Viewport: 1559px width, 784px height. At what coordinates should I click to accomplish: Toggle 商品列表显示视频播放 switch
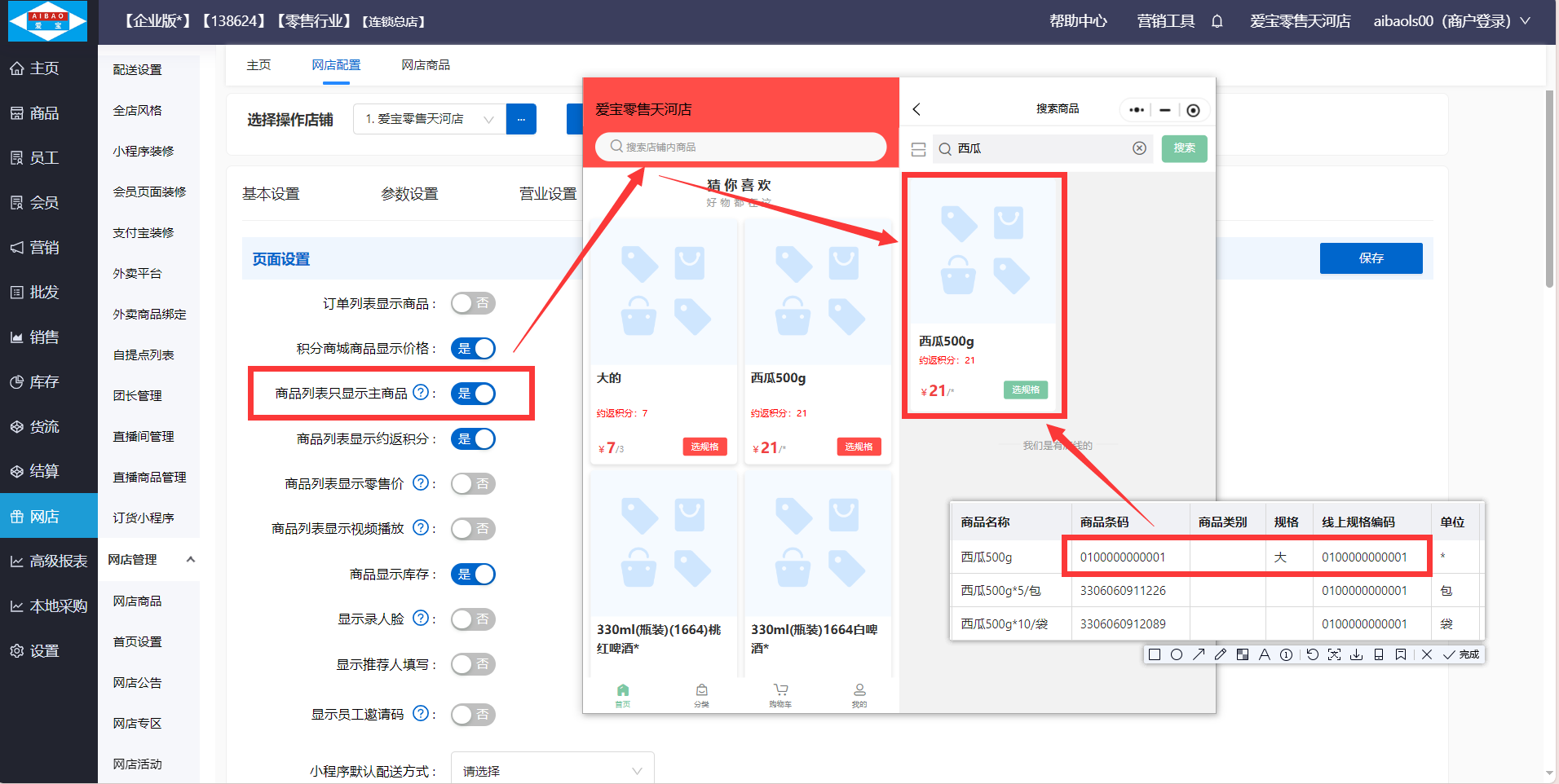[473, 529]
